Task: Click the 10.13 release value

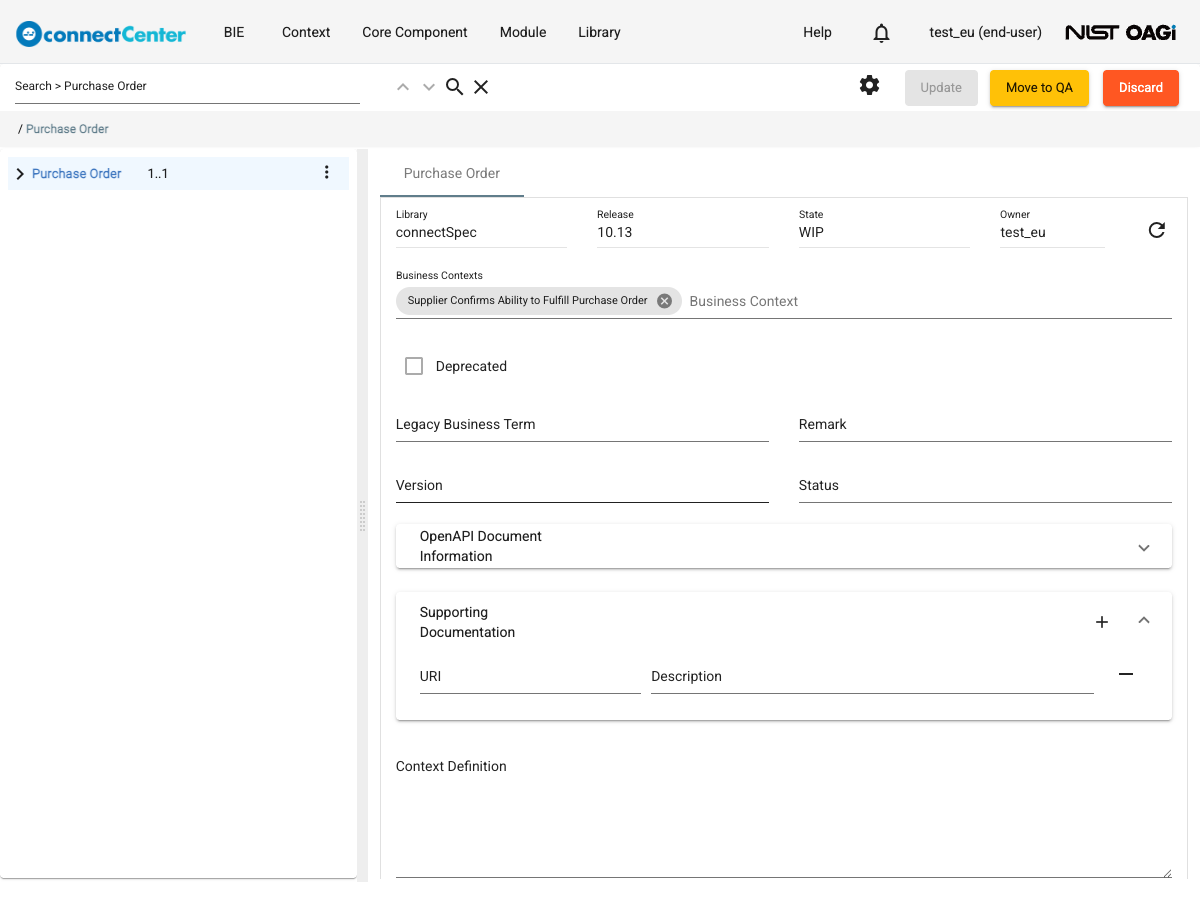Action: (615, 232)
